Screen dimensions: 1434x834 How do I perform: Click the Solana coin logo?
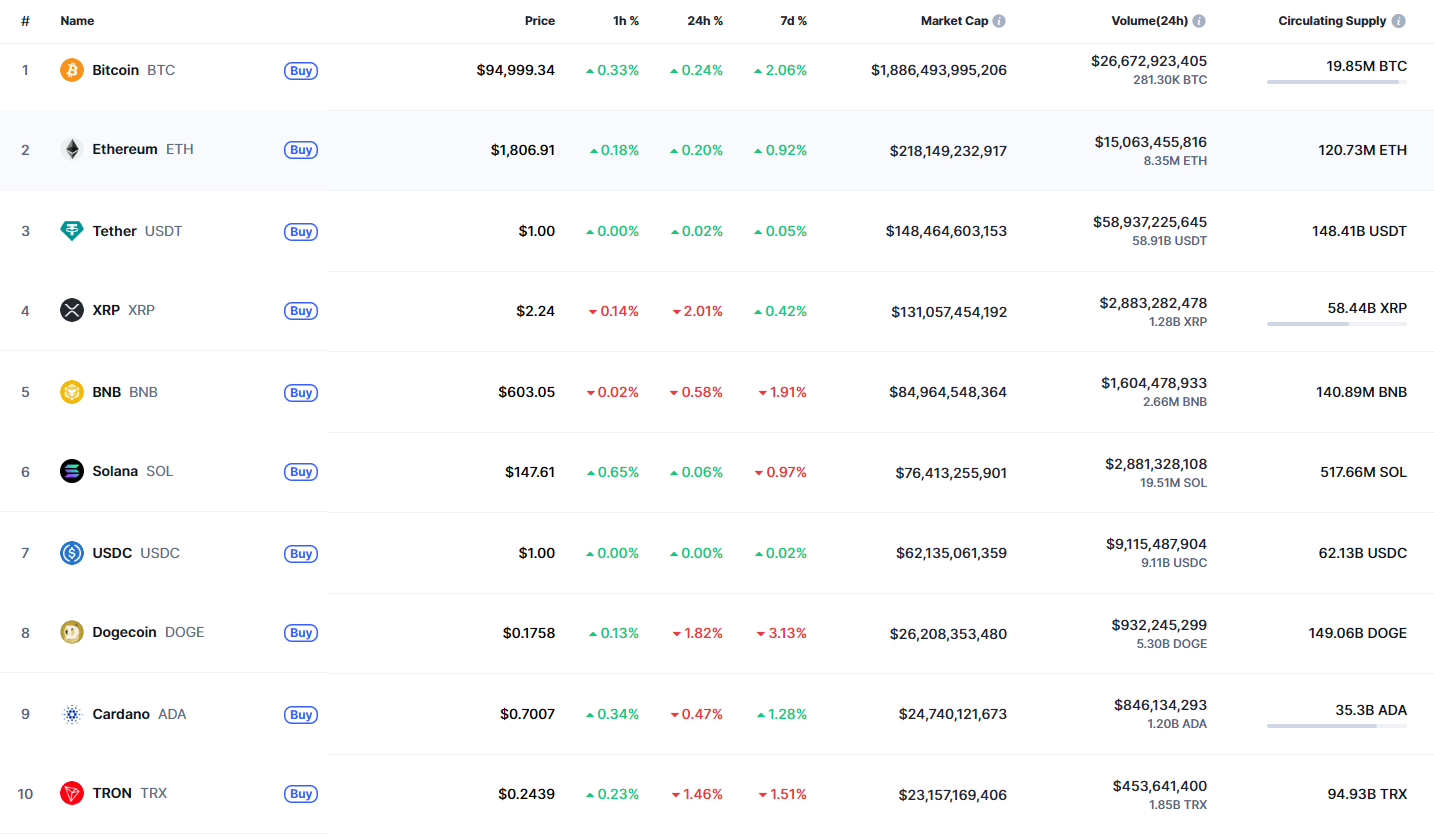pos(72,471)
